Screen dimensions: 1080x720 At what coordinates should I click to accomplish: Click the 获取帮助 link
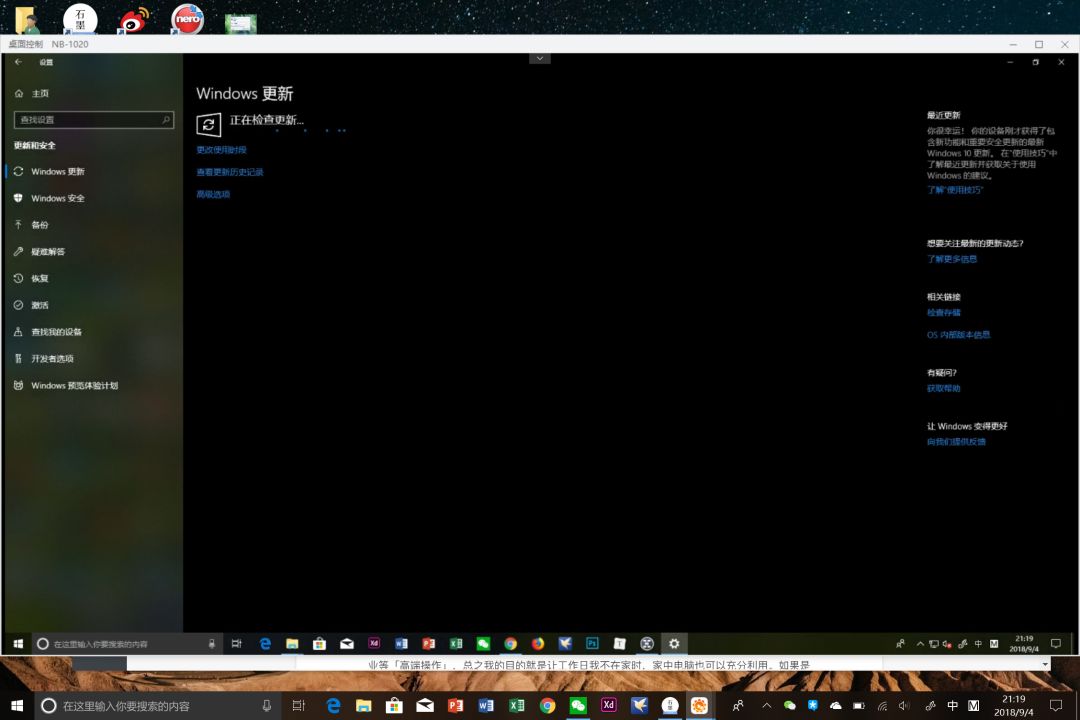(x=943, y=389)
